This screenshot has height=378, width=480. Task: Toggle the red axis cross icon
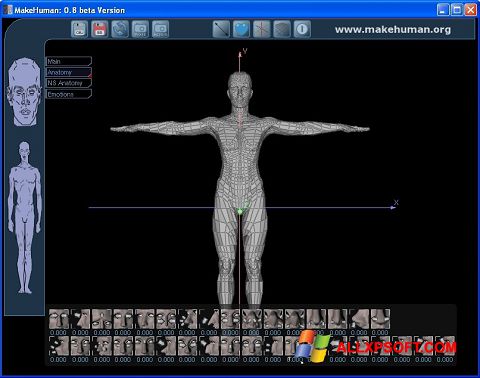tap(262, 29)
